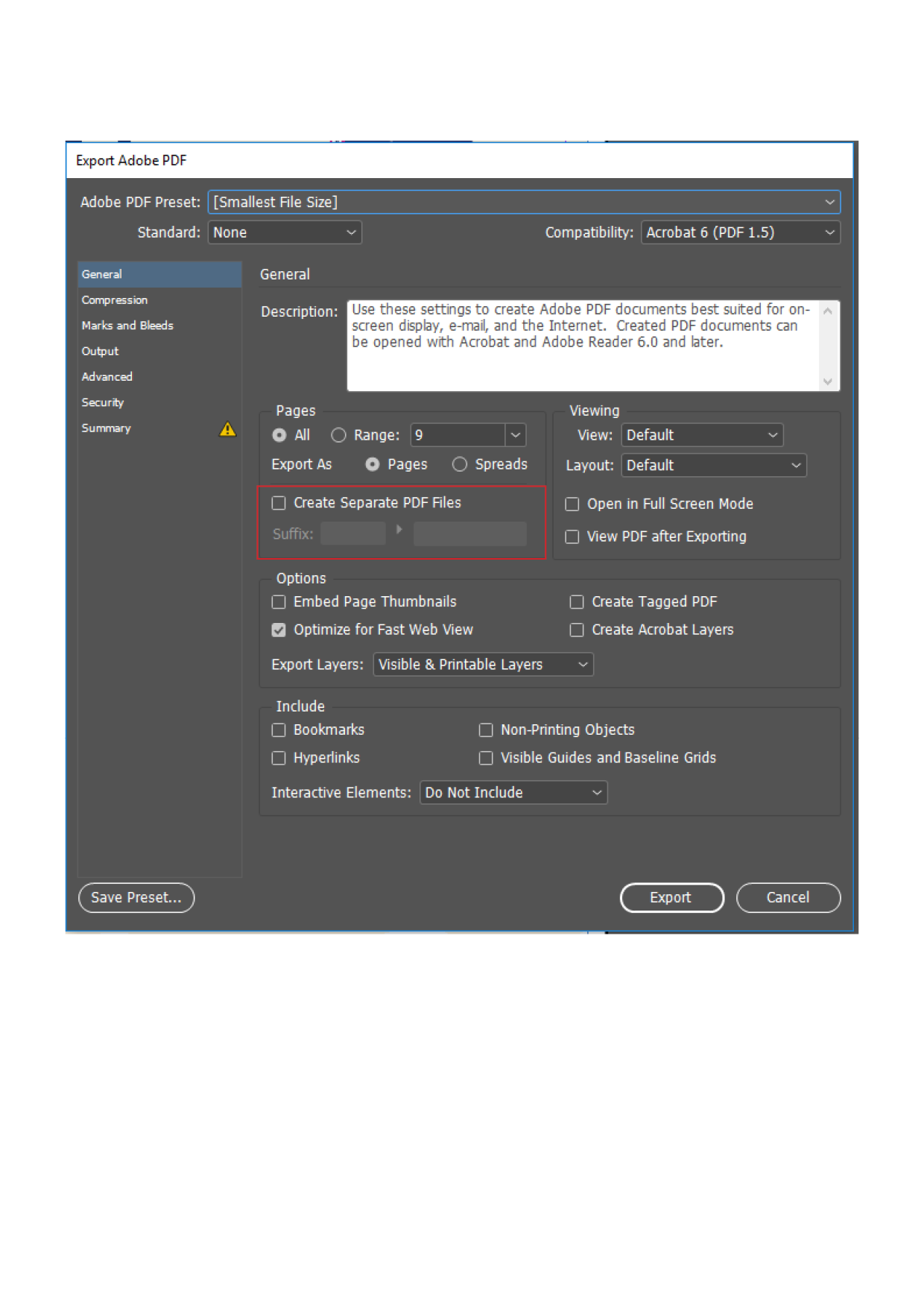Viewport: 924px width, 1307px height.
Task: Check Visible Guides and Baseline Grids
Action: (486, 759)
